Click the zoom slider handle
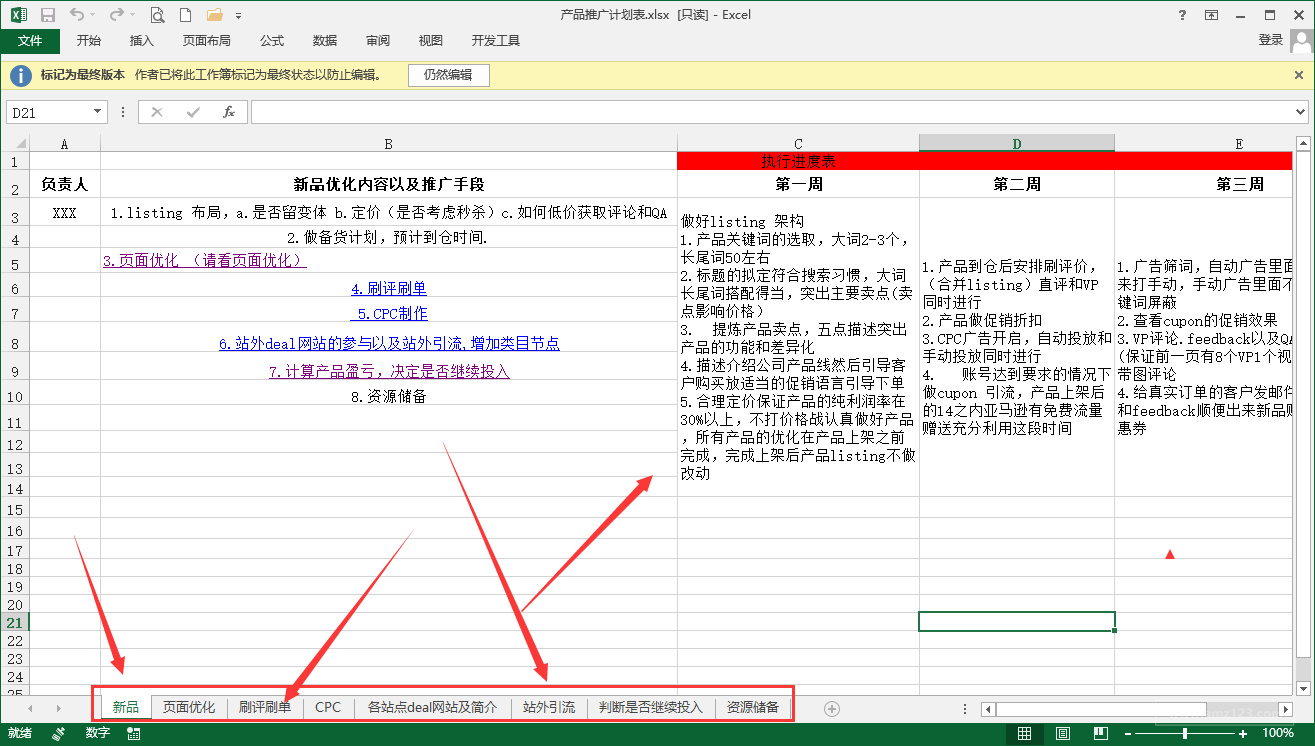 point(1186,734)
